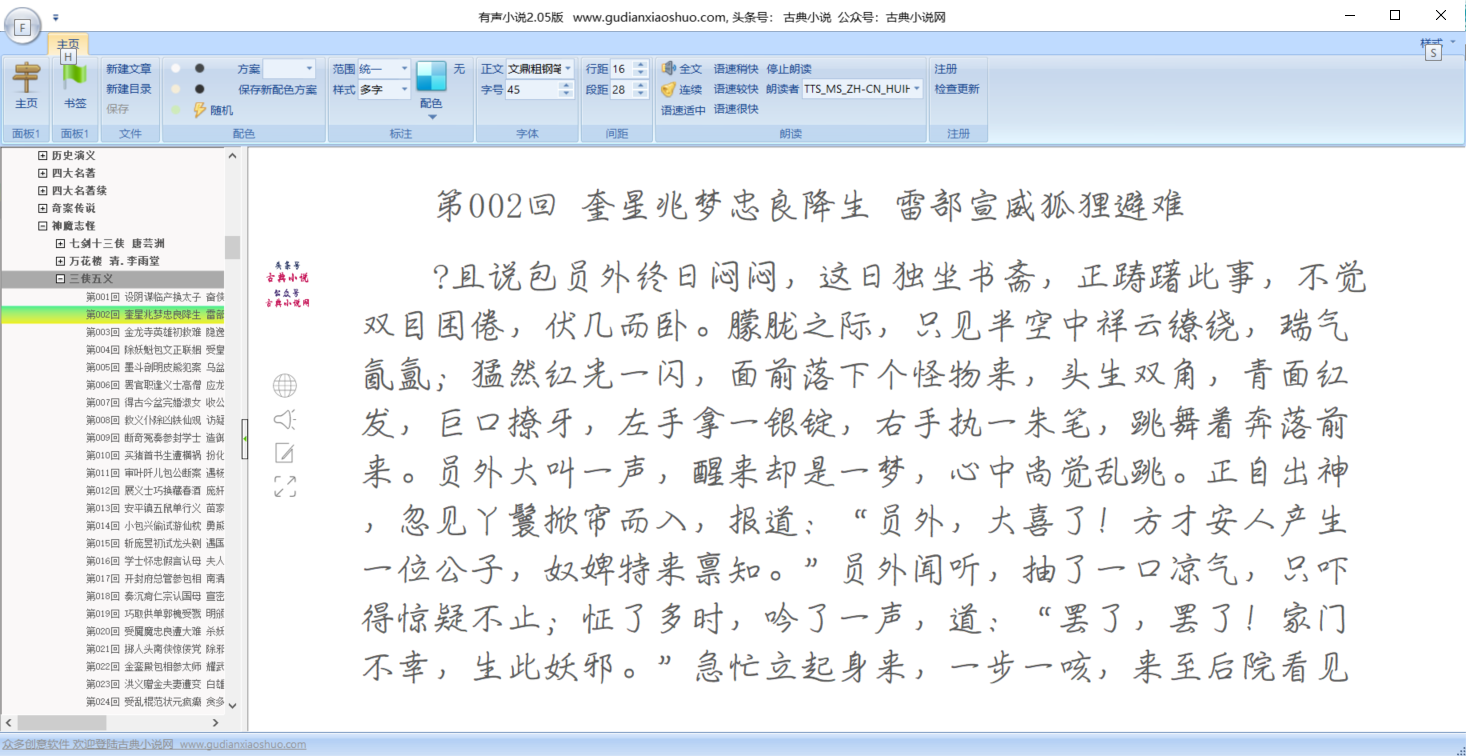Expand the 七剑十三侠 tree node

(x=60, y=244)
